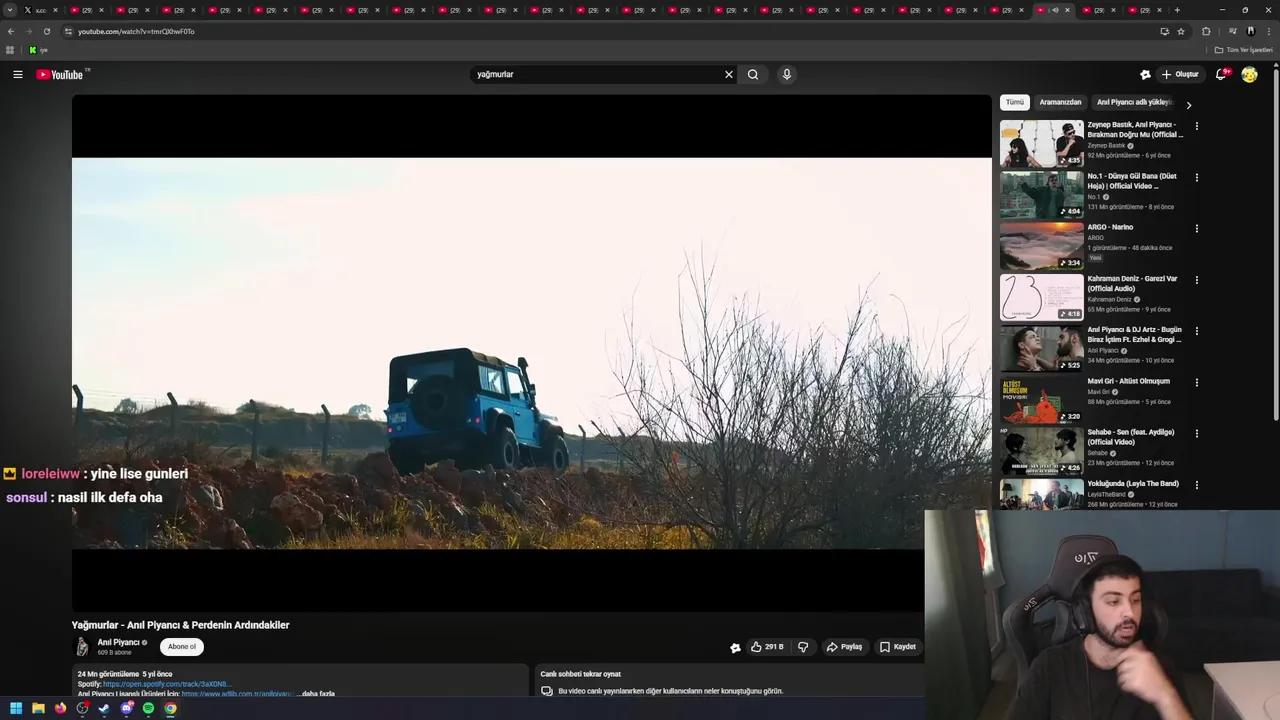
Task: Select the Tümü filter chip
Action: (x=1015, y=102)
